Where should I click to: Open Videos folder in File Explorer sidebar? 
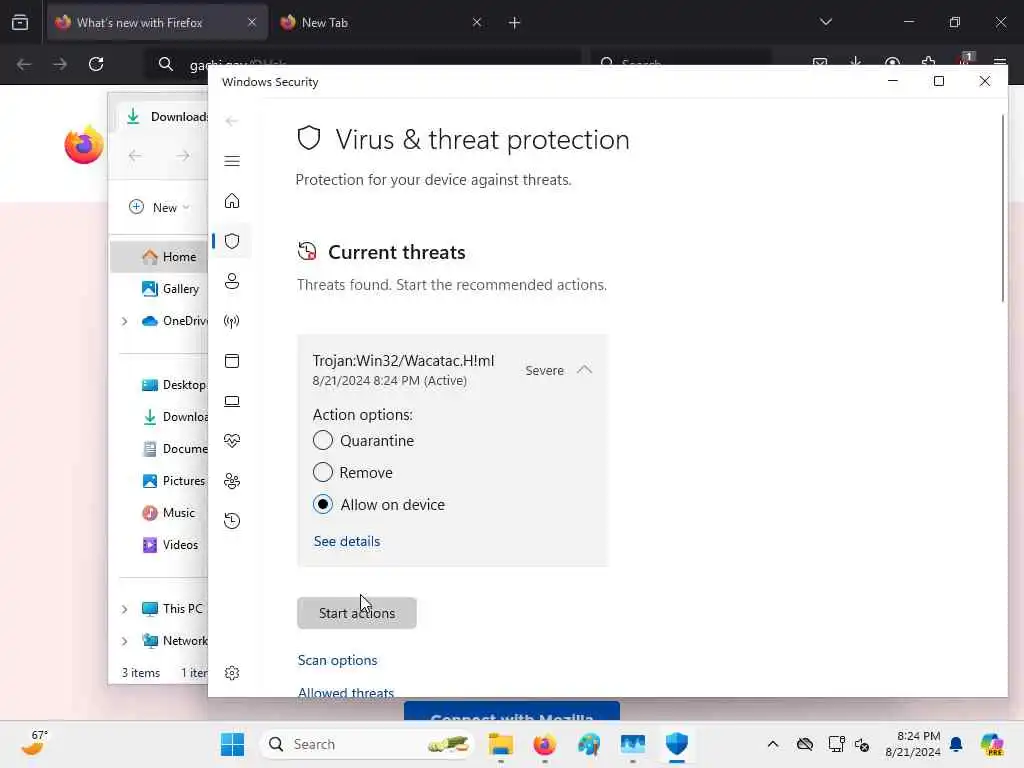tap(170, 545)
